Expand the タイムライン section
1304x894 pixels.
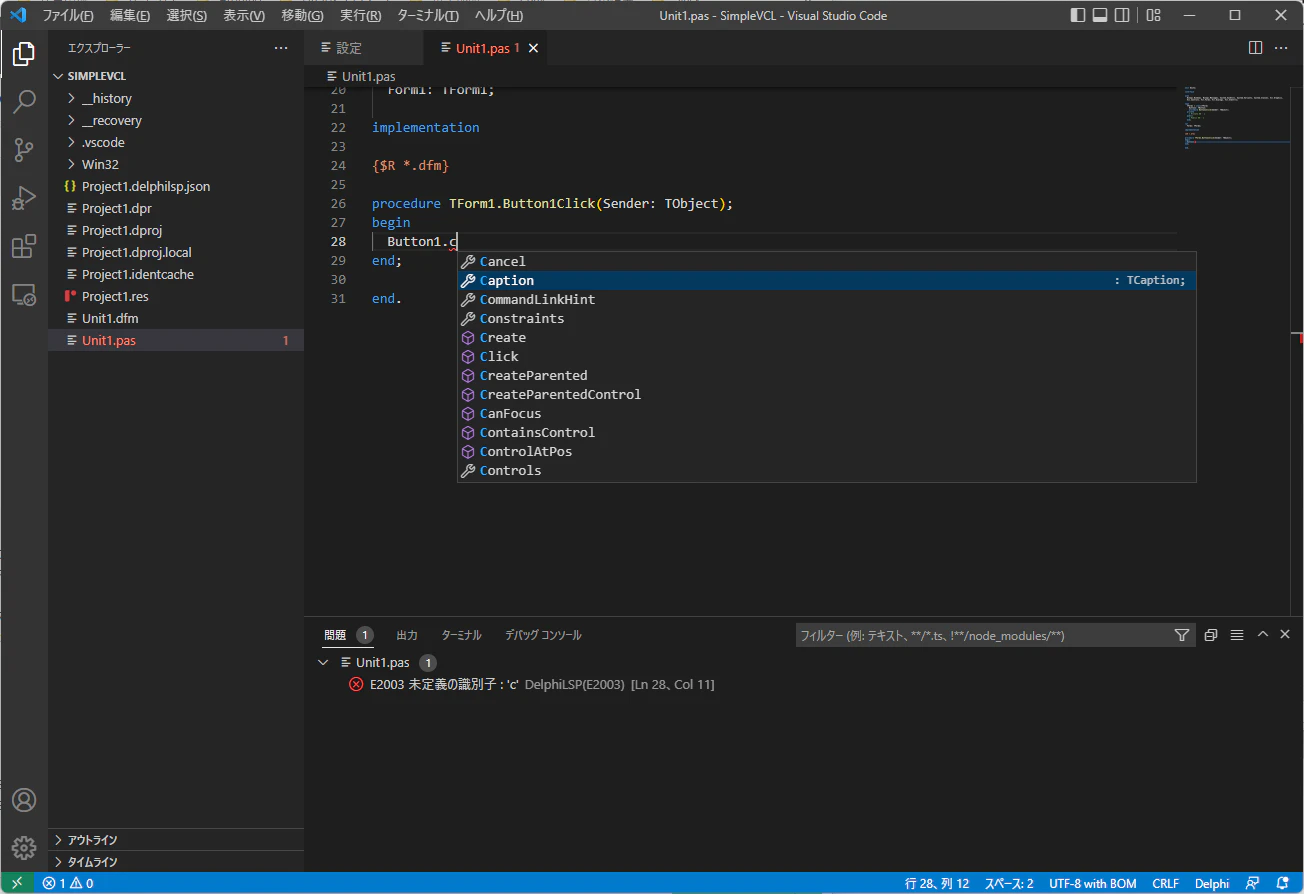pos(176,862)
